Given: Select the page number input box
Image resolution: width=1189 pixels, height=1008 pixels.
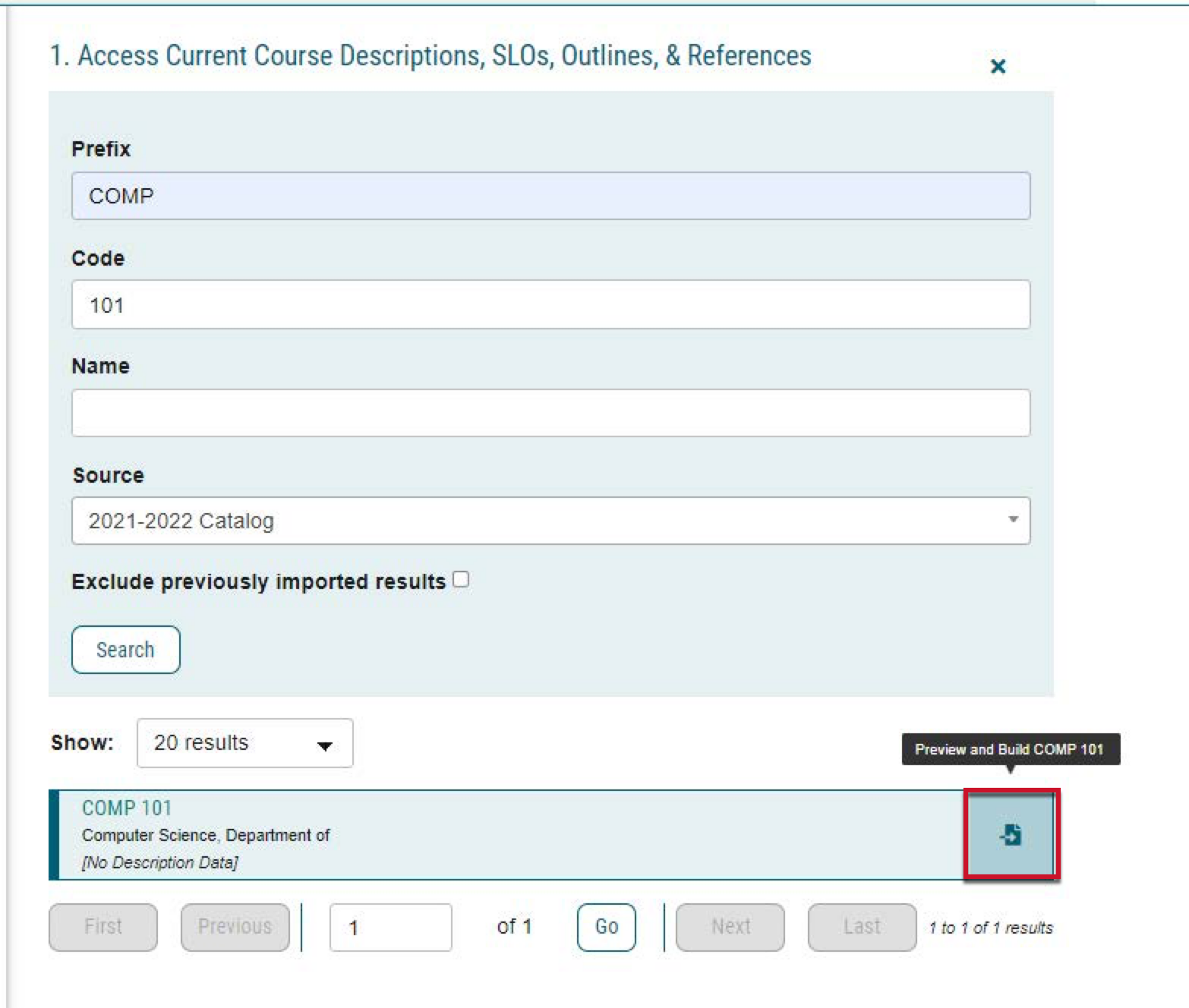Looking at the screenshot, I should pyautogui.click(x=390, y=927).
